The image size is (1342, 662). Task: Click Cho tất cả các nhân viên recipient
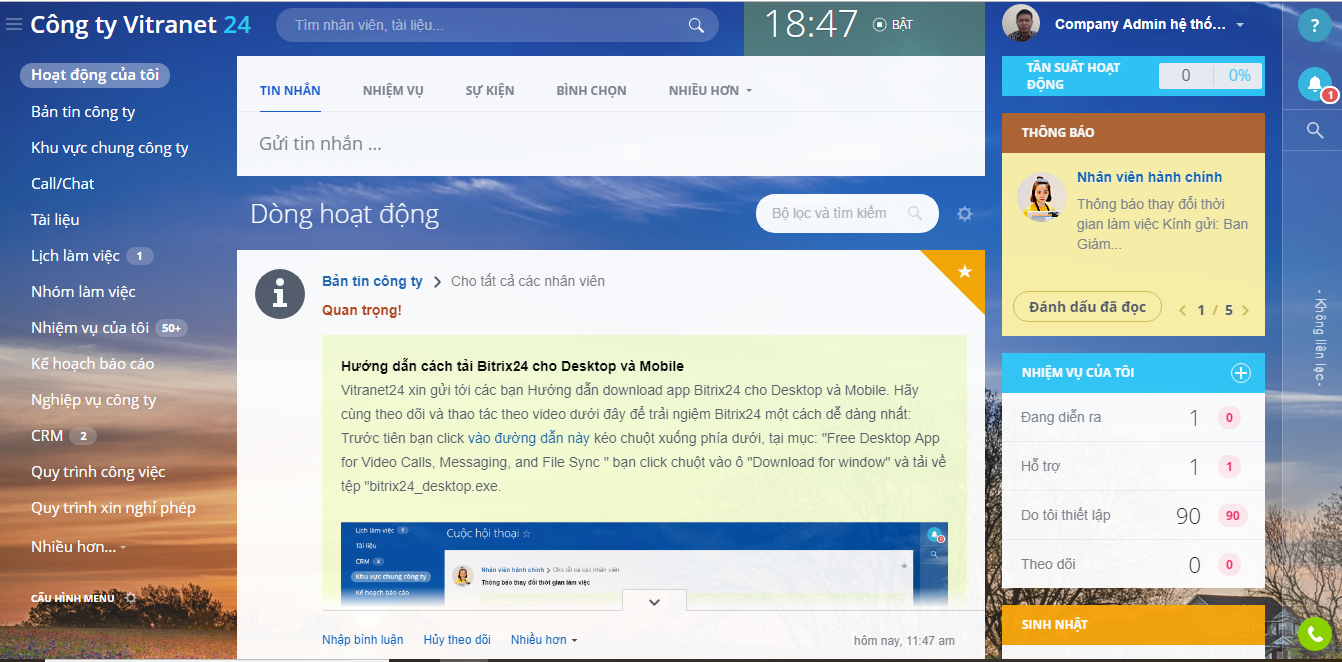click(528, 281)
